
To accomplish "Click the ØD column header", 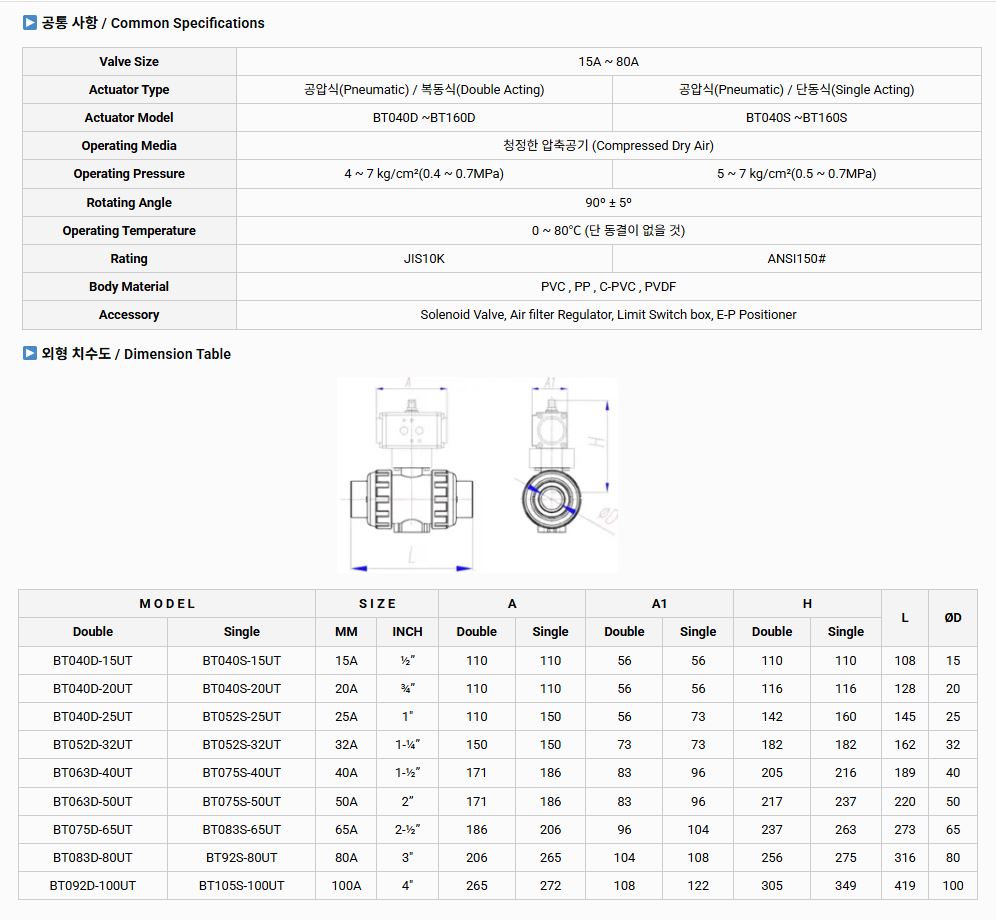I will click(952, 618).
